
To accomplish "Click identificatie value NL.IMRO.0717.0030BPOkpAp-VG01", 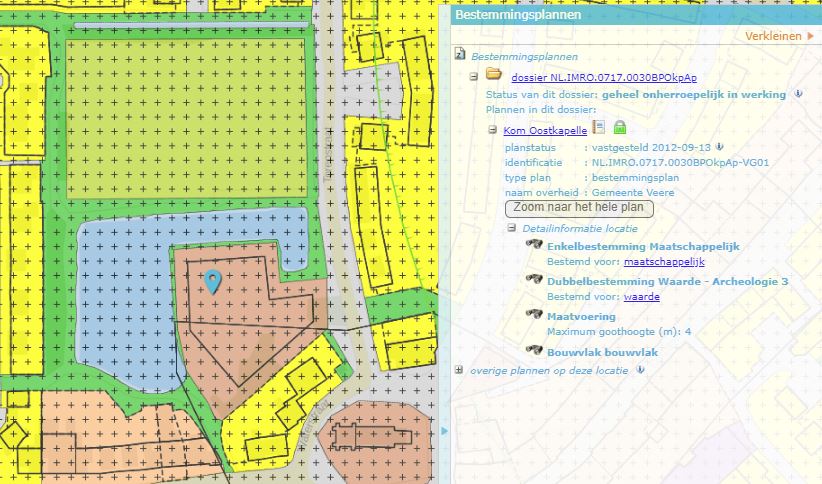I will pyautogui.click(x=680, y=163).
